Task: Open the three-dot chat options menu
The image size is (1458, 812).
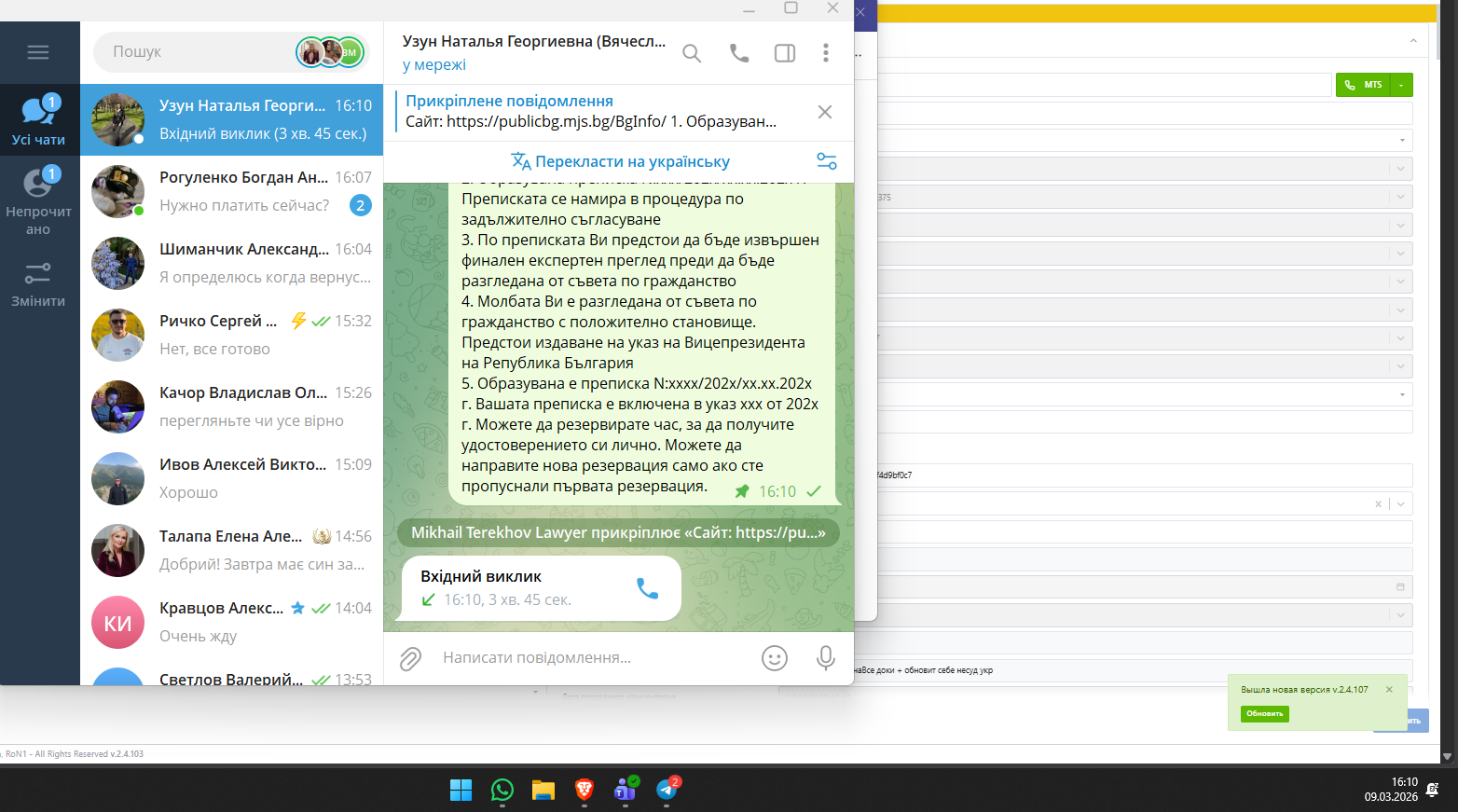Action: (826, 53)
